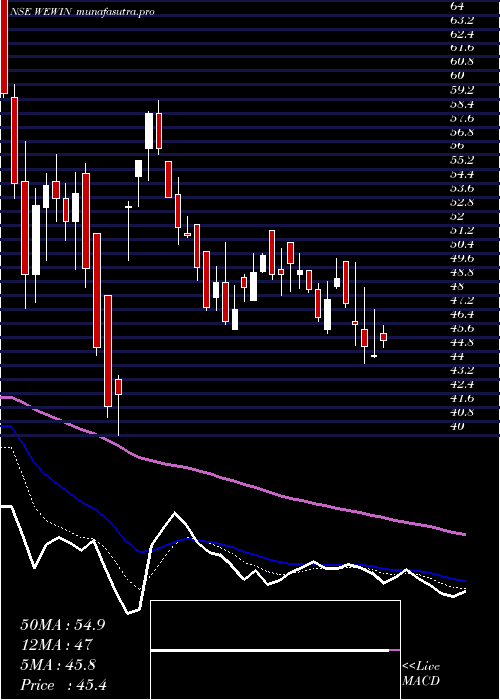This screenshot has height=700, width=500.
Task: Click the 40 price axis label
Action: 458,426
